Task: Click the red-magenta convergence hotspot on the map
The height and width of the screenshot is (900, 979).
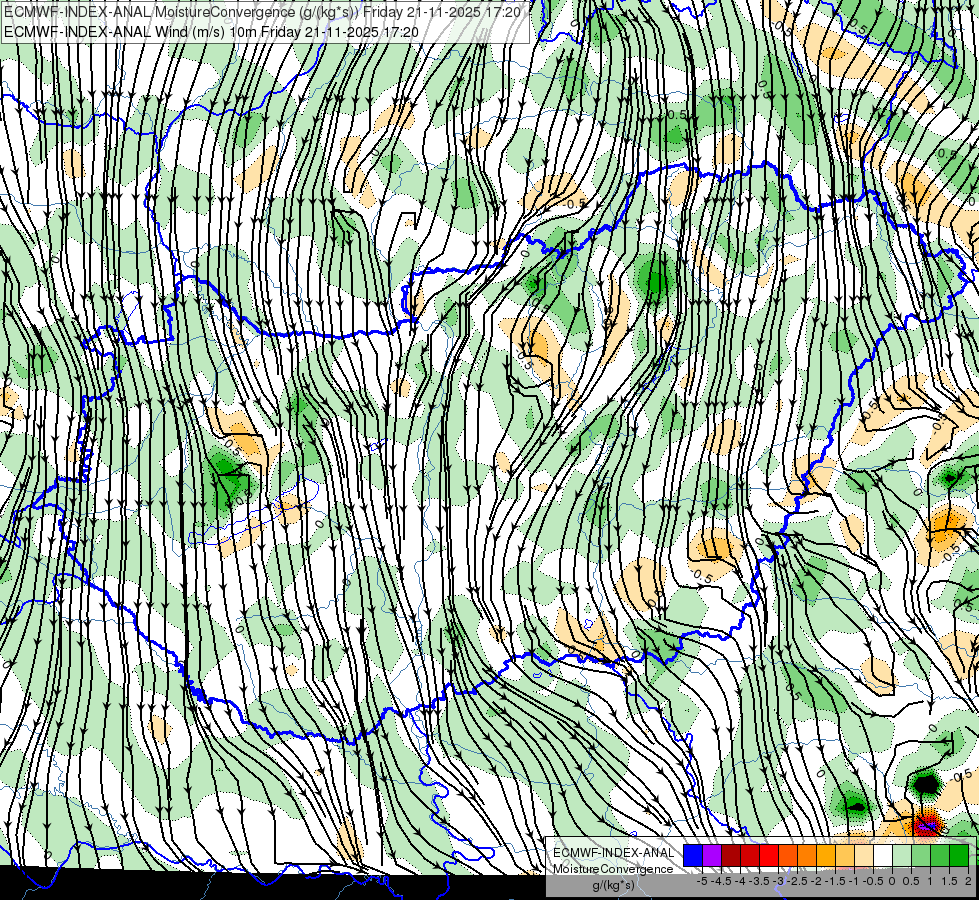Action: click(927, 824)
